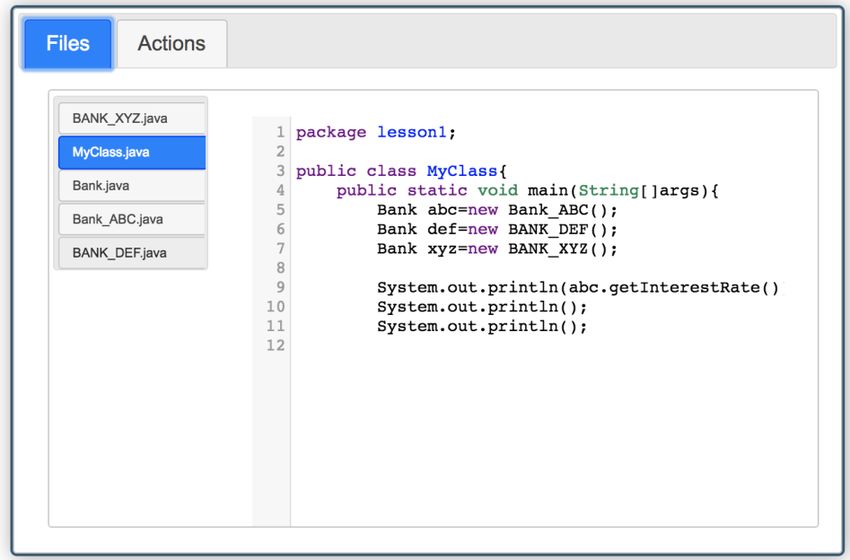Click line number 12 in the gutter

tap(275, 345)
